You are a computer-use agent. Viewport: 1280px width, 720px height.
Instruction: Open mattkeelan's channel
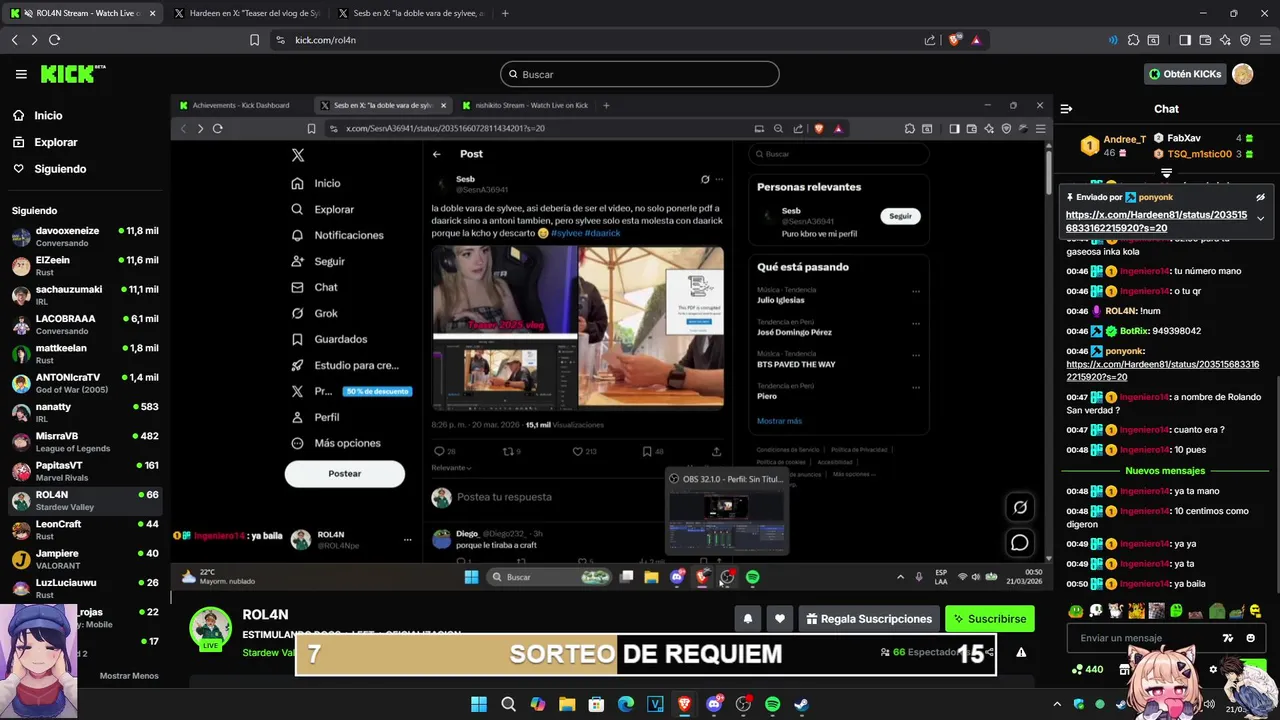85,353
